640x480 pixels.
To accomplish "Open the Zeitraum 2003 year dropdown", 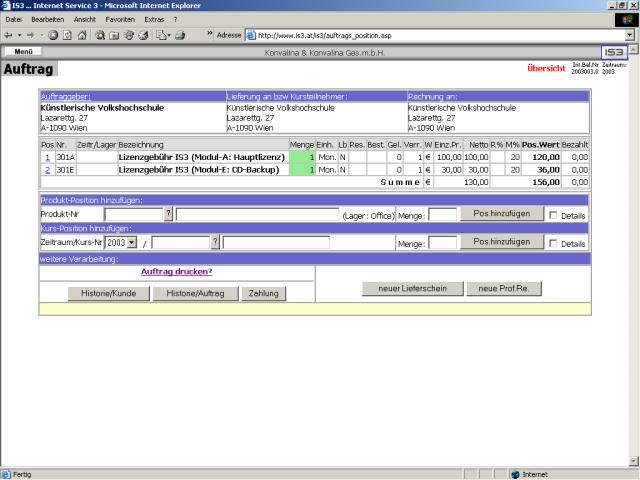I will (x=131, y=242).
